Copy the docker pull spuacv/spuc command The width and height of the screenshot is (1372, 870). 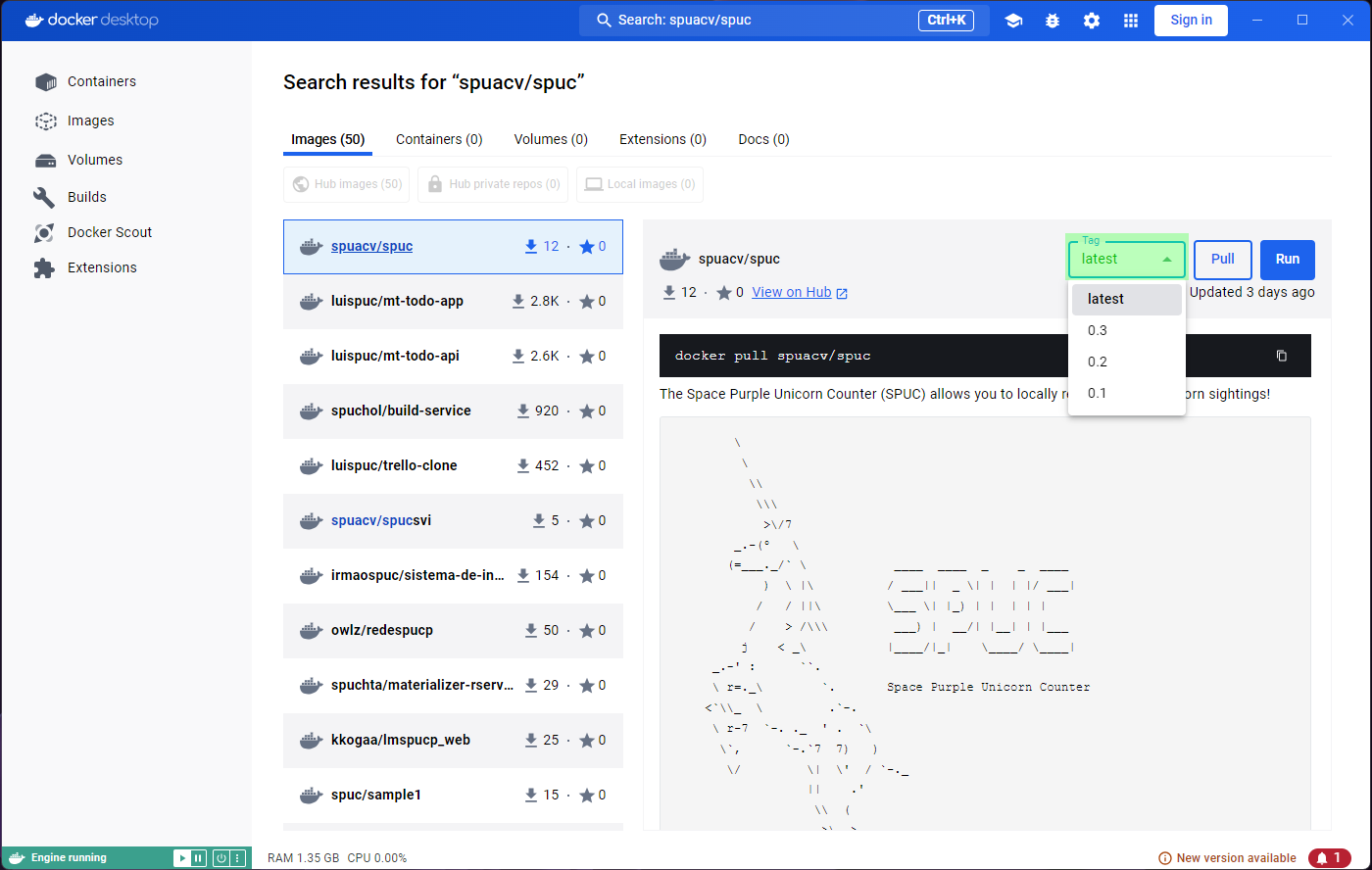click(1281, 356)
